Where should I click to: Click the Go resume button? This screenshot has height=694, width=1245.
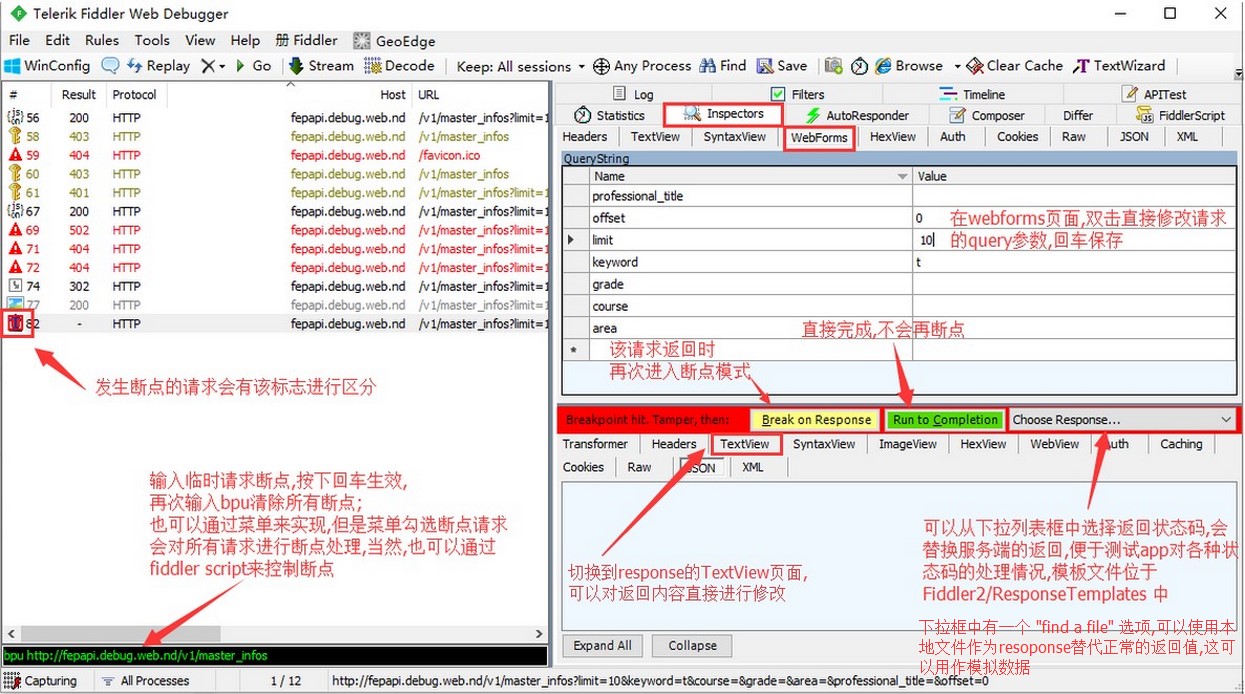(253, 66)
